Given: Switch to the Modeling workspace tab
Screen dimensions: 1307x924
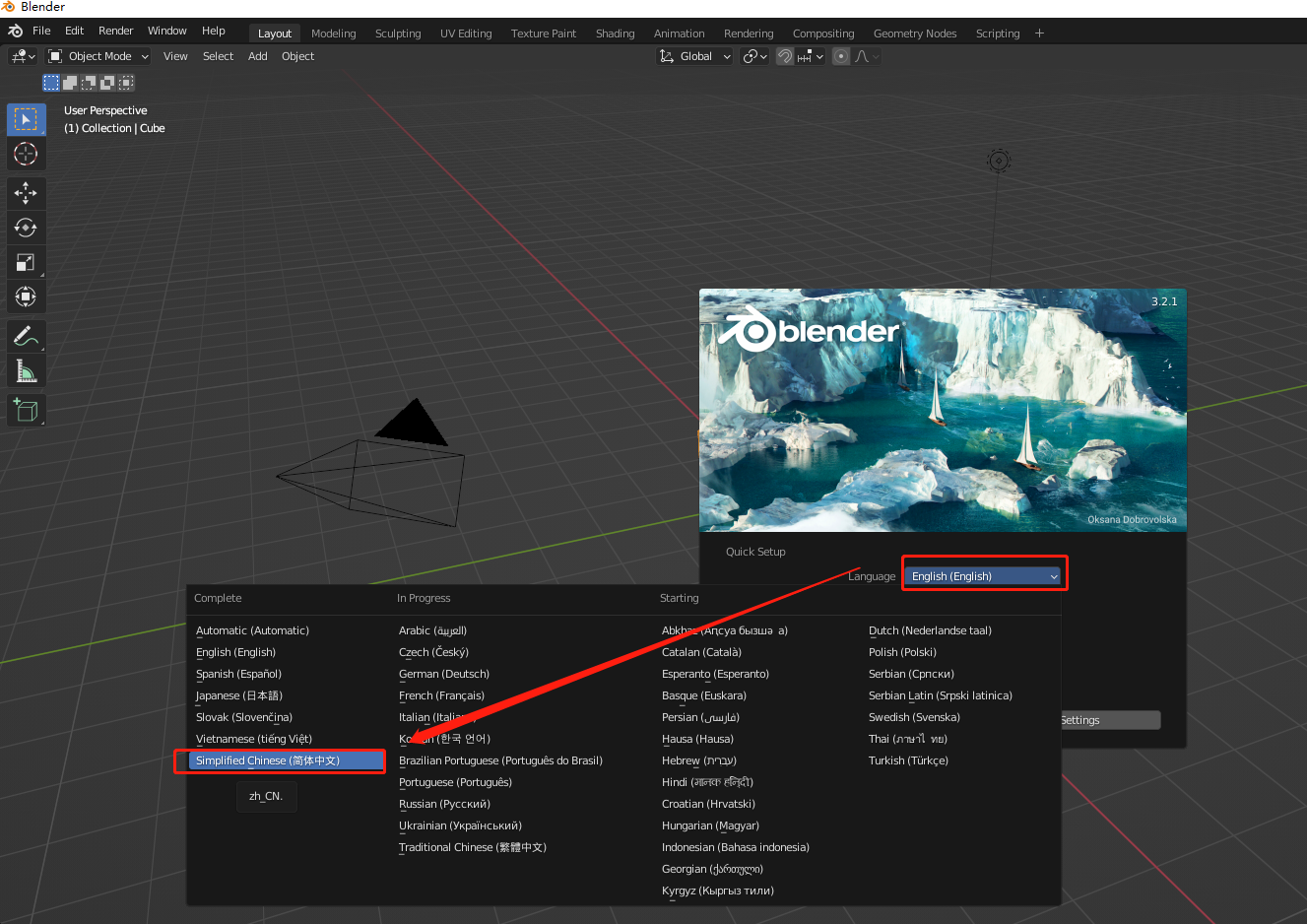Looking at the screenshot, I should coord(334,33).
